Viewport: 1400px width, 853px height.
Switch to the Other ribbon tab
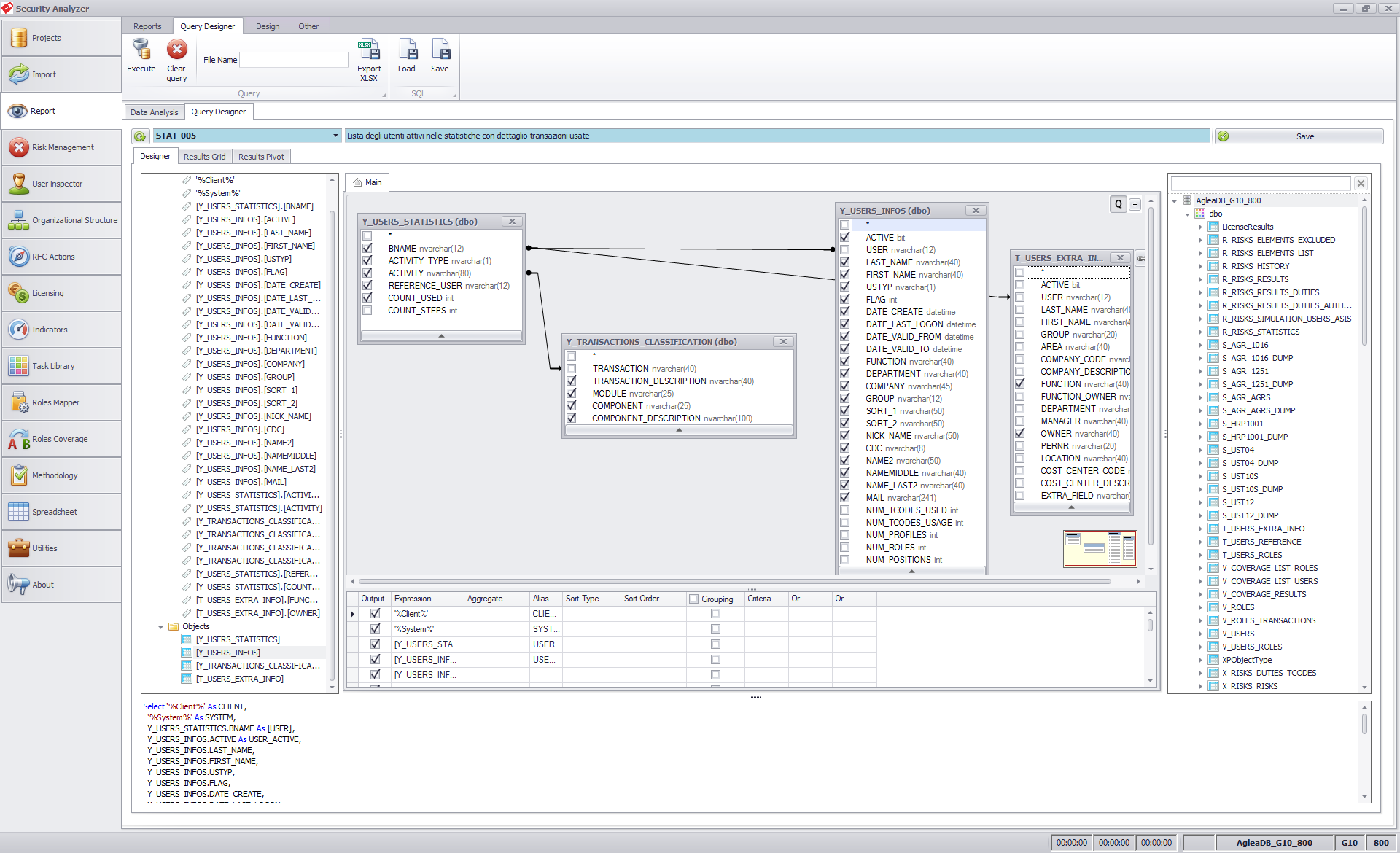(x=308, y=26)
